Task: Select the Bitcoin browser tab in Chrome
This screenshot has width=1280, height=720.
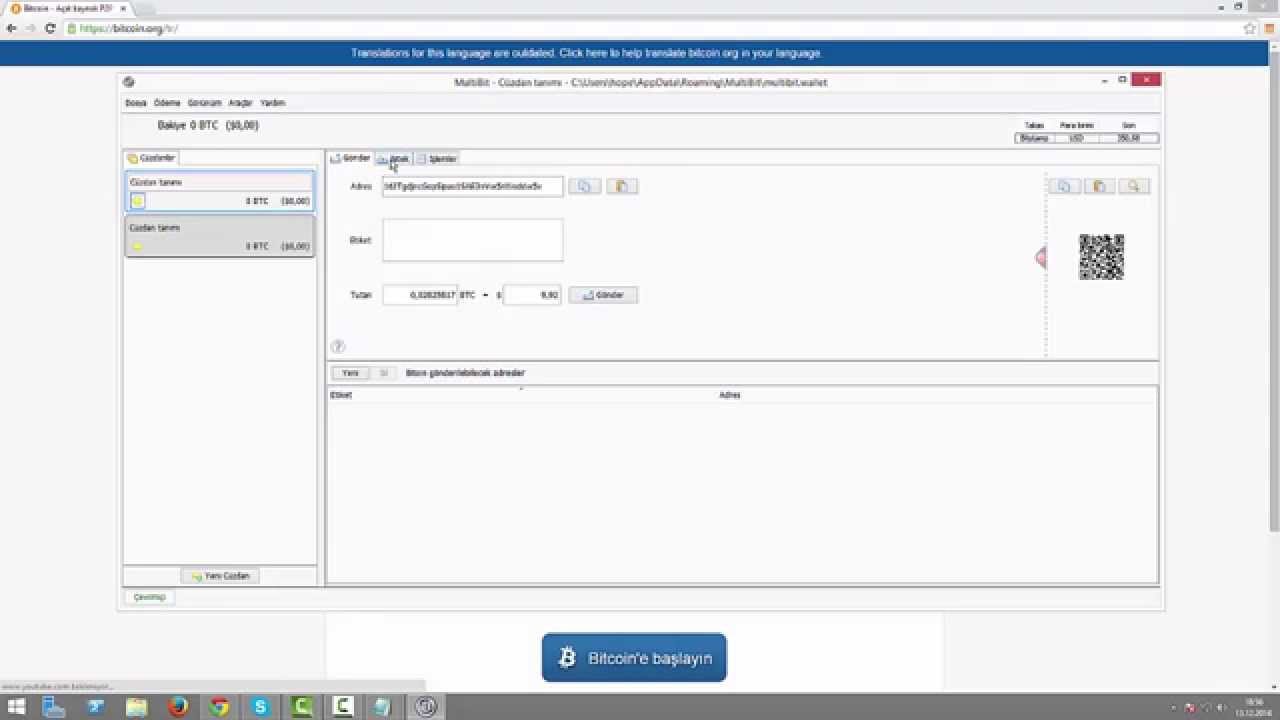Action: pos(66,8)
